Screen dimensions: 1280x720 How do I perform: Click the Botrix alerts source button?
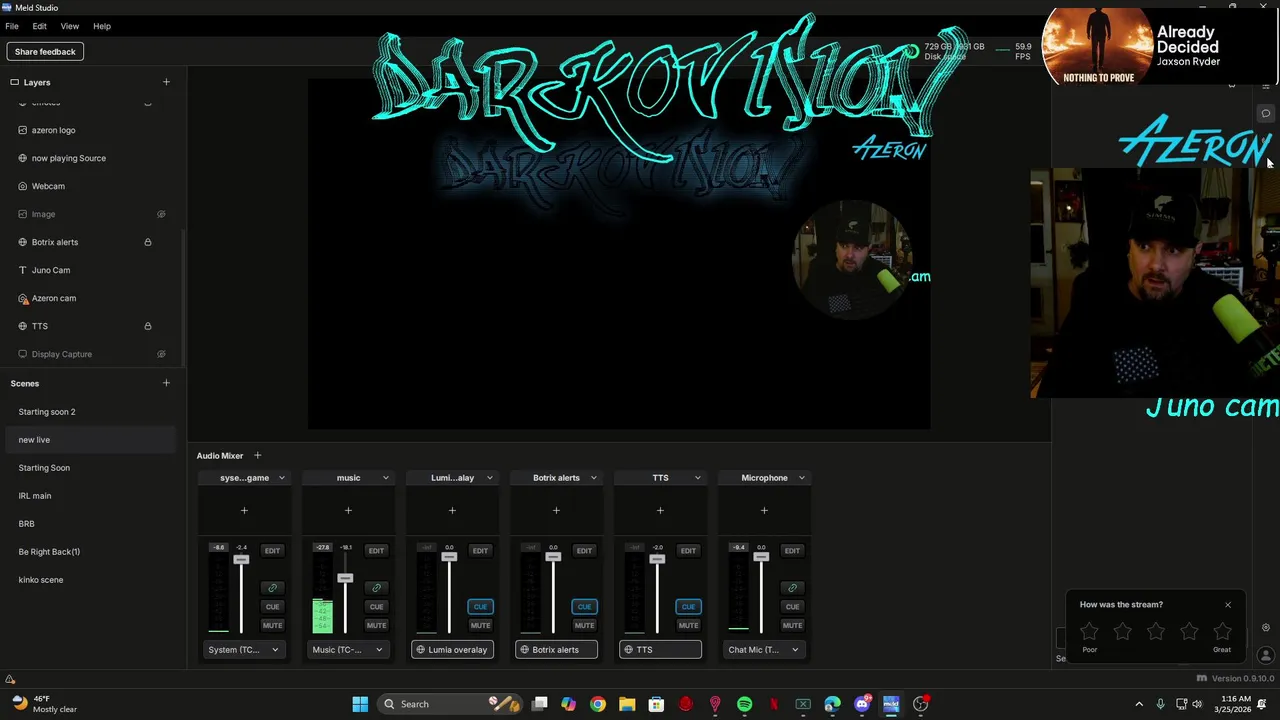pyautogui.click(x=556, y=650)
